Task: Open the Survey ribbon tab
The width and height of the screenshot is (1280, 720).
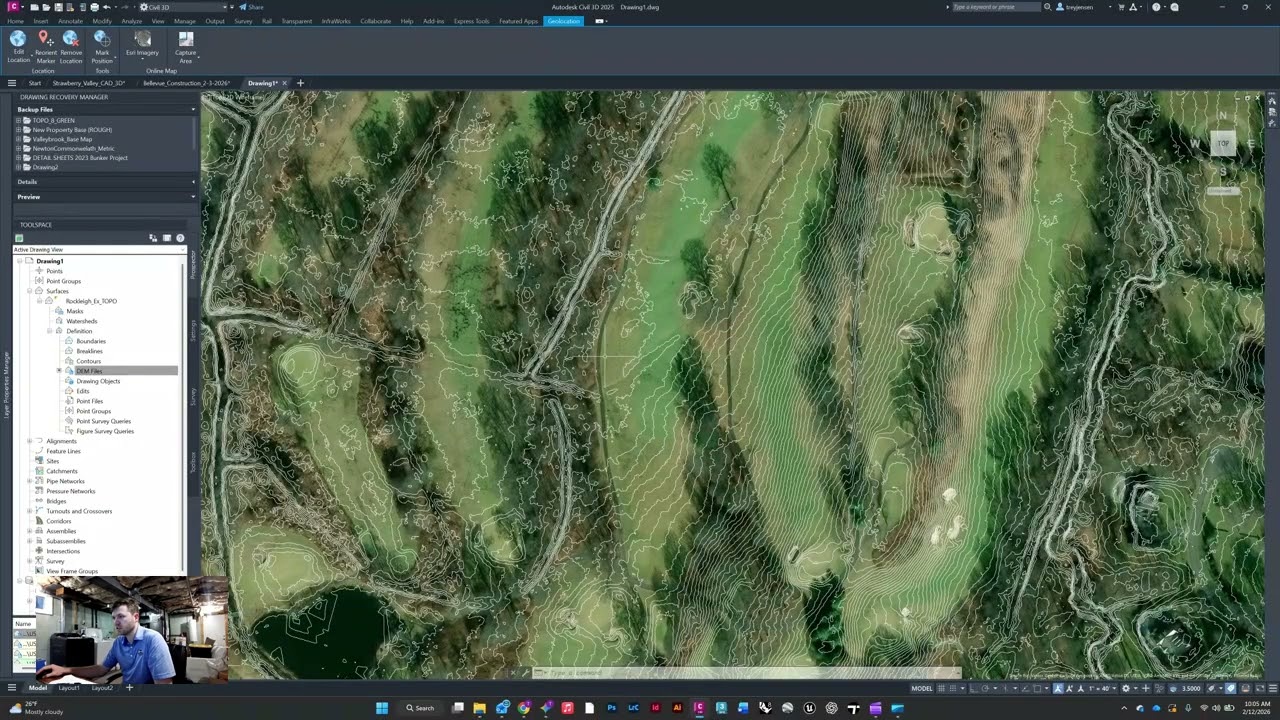Action: click(x=243, y=21)
